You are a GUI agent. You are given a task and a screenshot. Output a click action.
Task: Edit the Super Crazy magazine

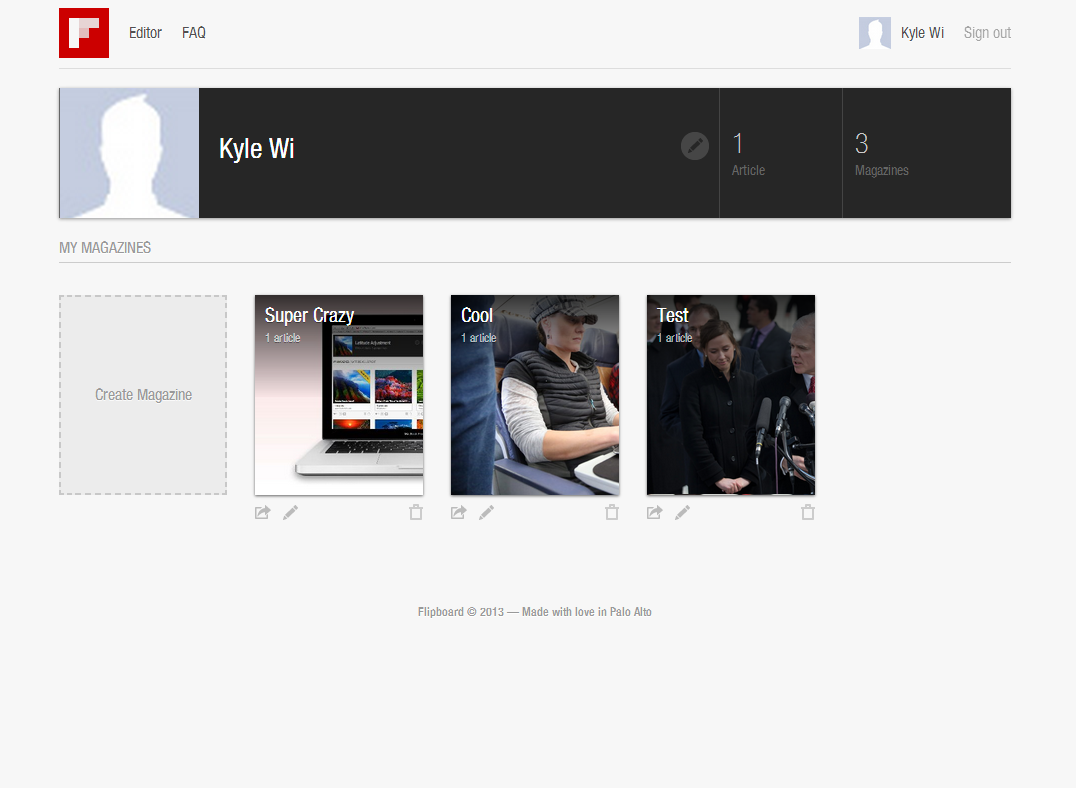[290, 512]
